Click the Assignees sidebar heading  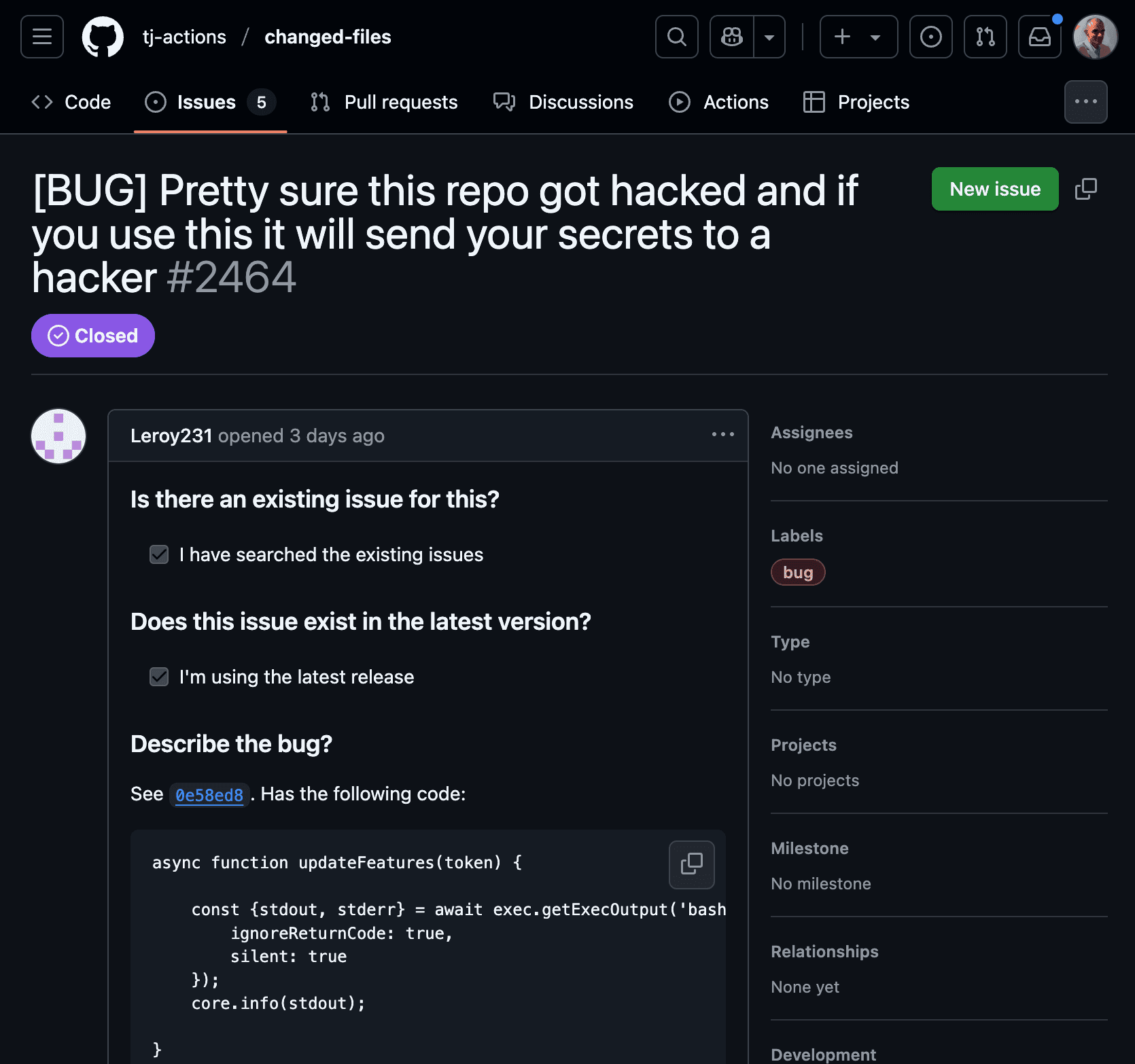pos(811,433)
